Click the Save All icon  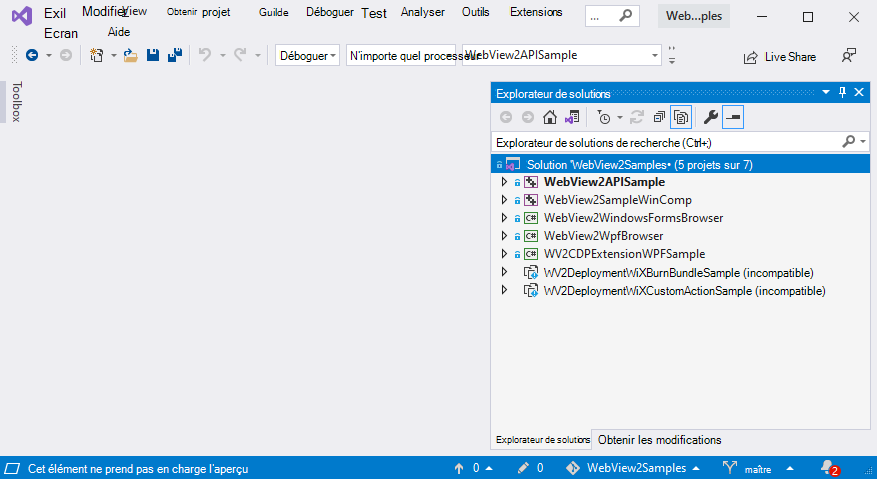[x=175, y=55]
